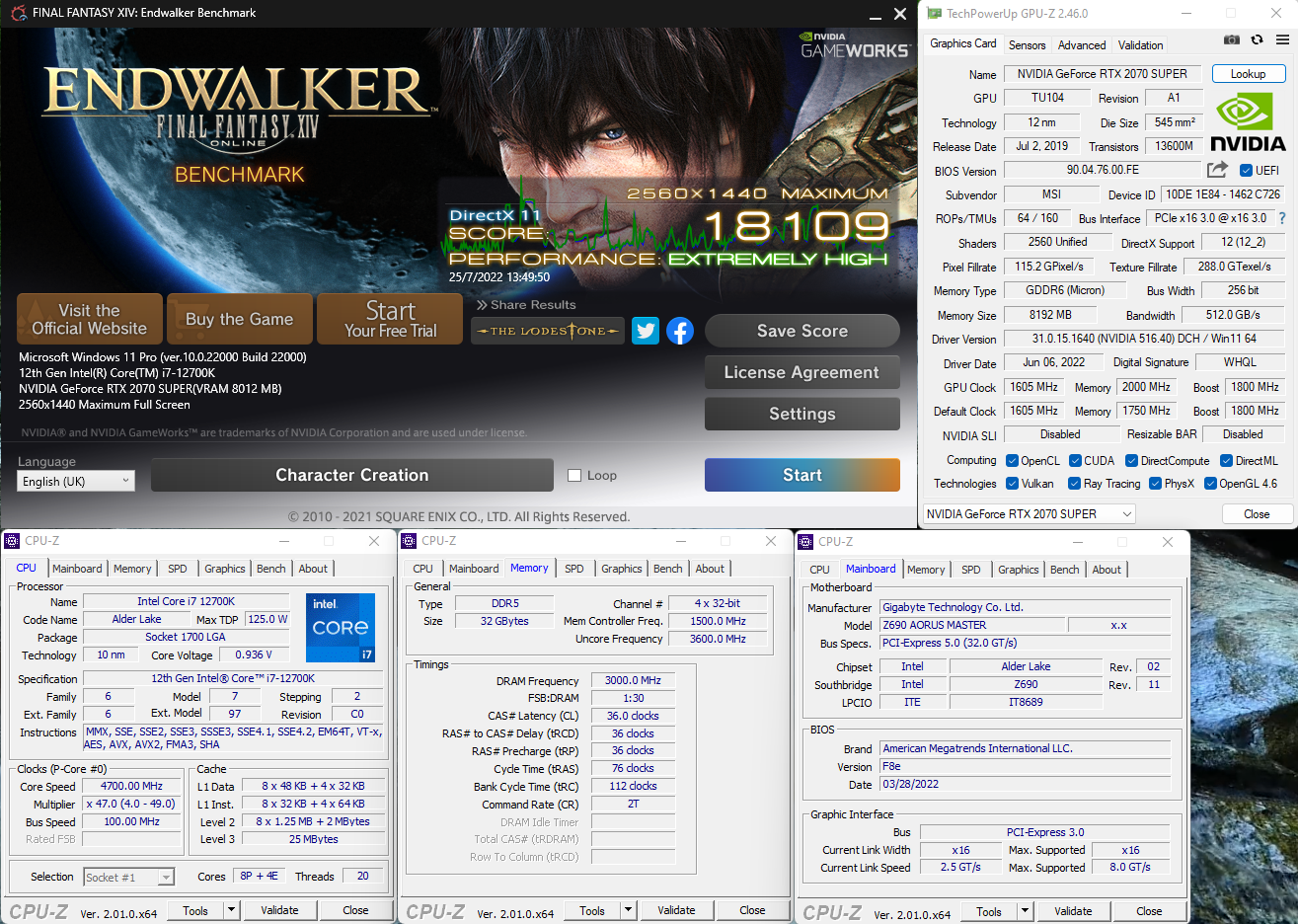Click the BIOS Version 90.04.76.00.FE field
This screenshot has width=1298, height=924.
pos(1103,170)
